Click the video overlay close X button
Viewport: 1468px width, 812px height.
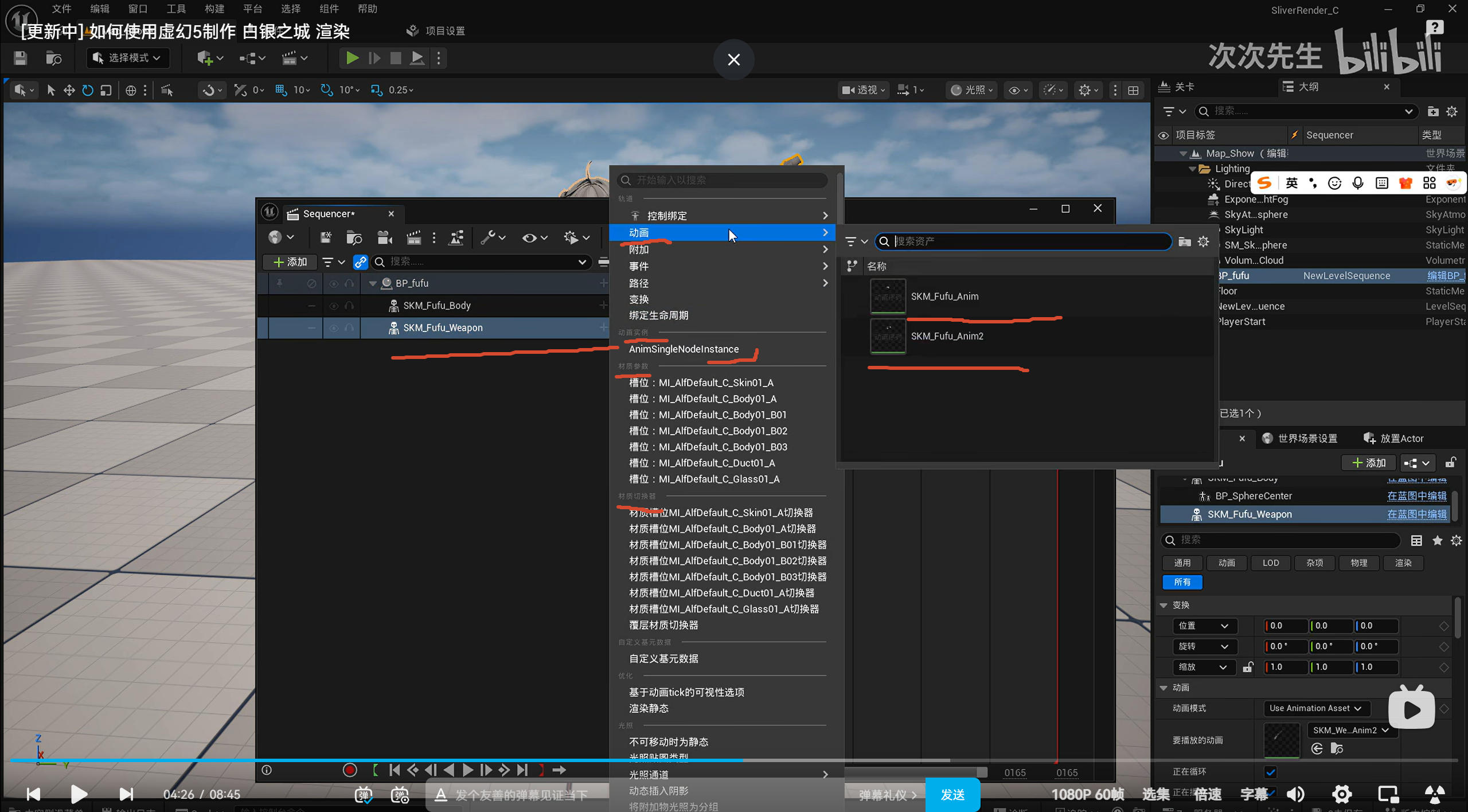click(x=733, y=60)
